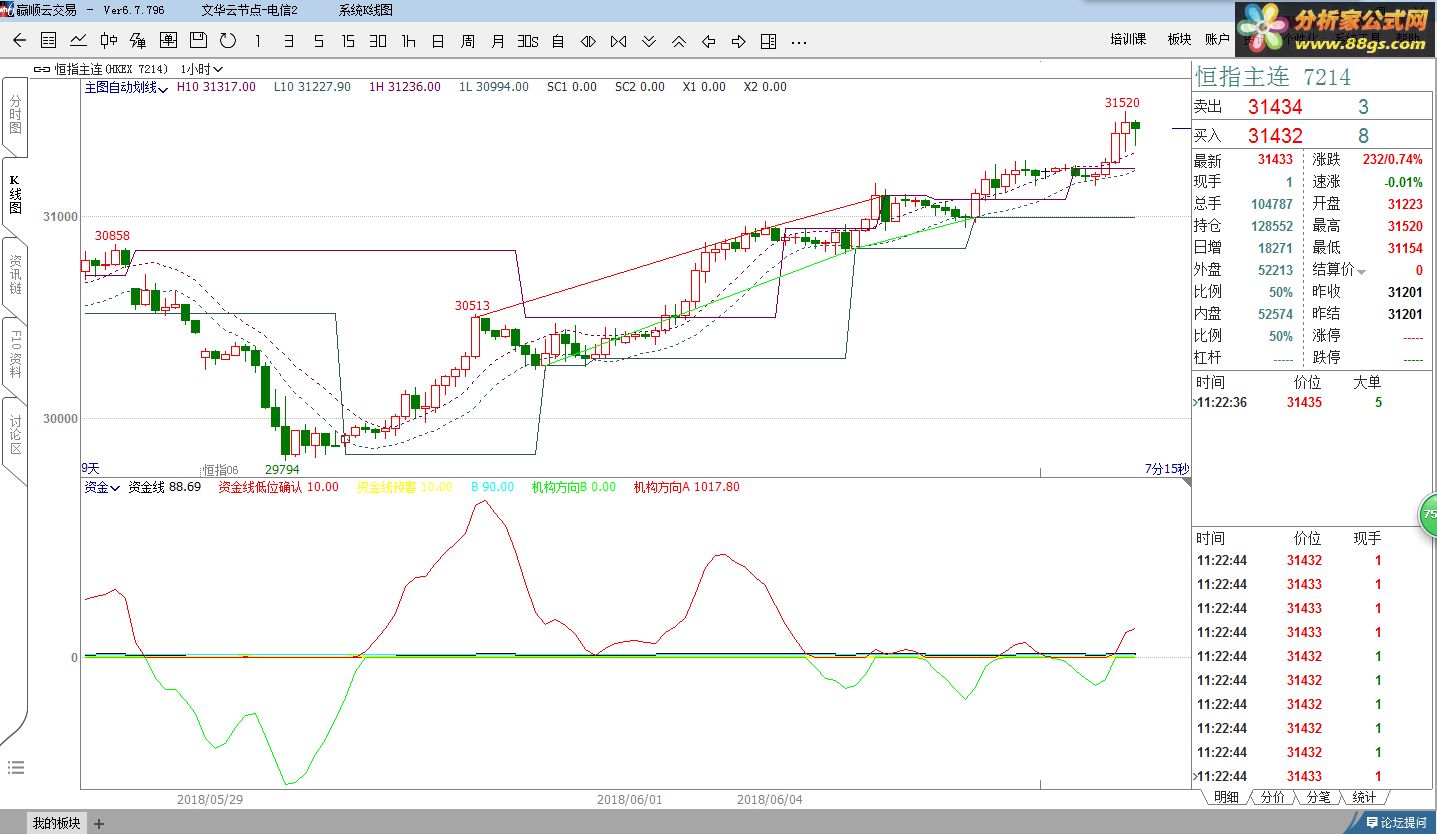Select the 日 daily period button
The height and width of the screenshot is (834, 1437).
[438, 41]
